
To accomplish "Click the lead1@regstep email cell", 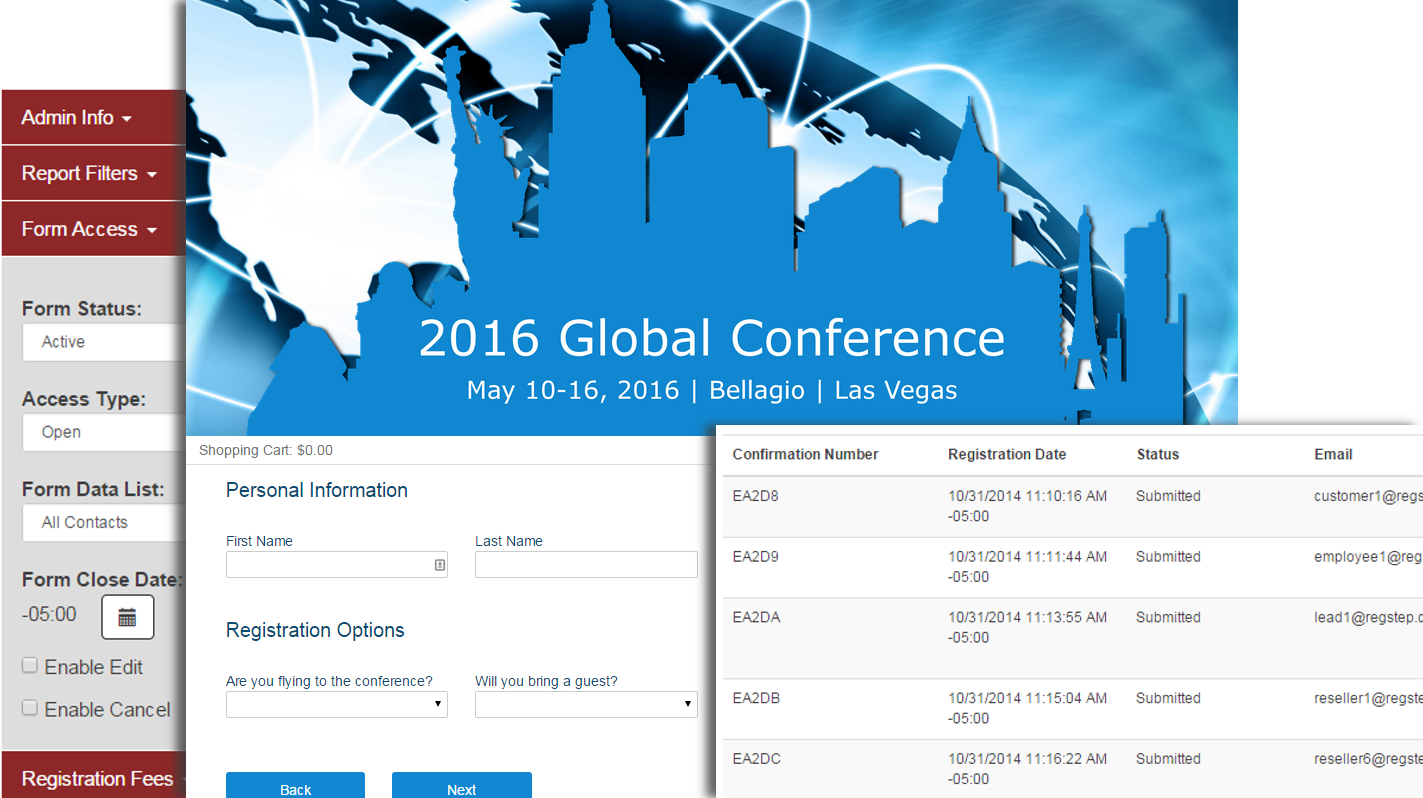I will click(x=1368, y=617).
